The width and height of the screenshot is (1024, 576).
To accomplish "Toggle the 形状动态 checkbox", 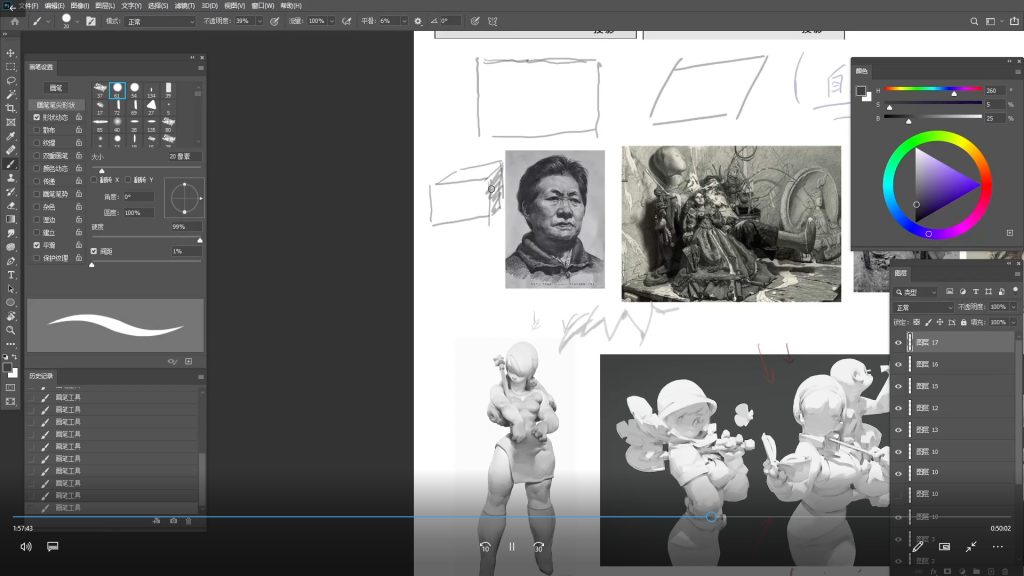I will click(x=37, y=117).
